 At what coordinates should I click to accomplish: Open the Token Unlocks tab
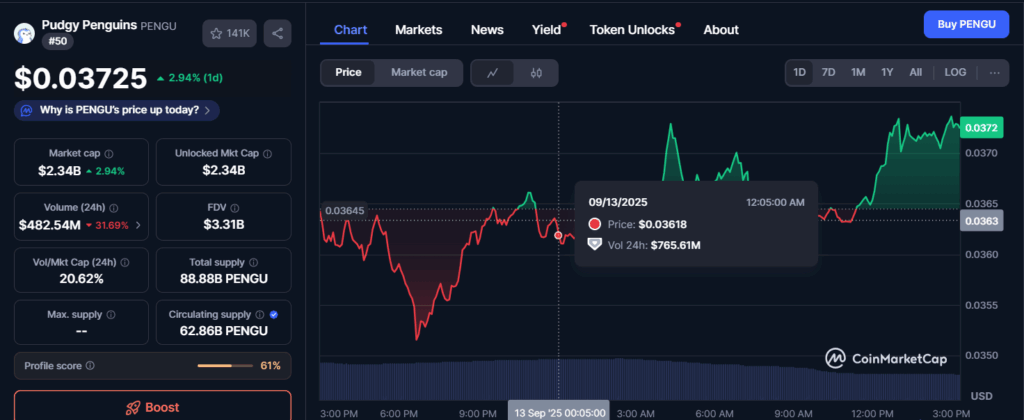[x=632, y=30]
